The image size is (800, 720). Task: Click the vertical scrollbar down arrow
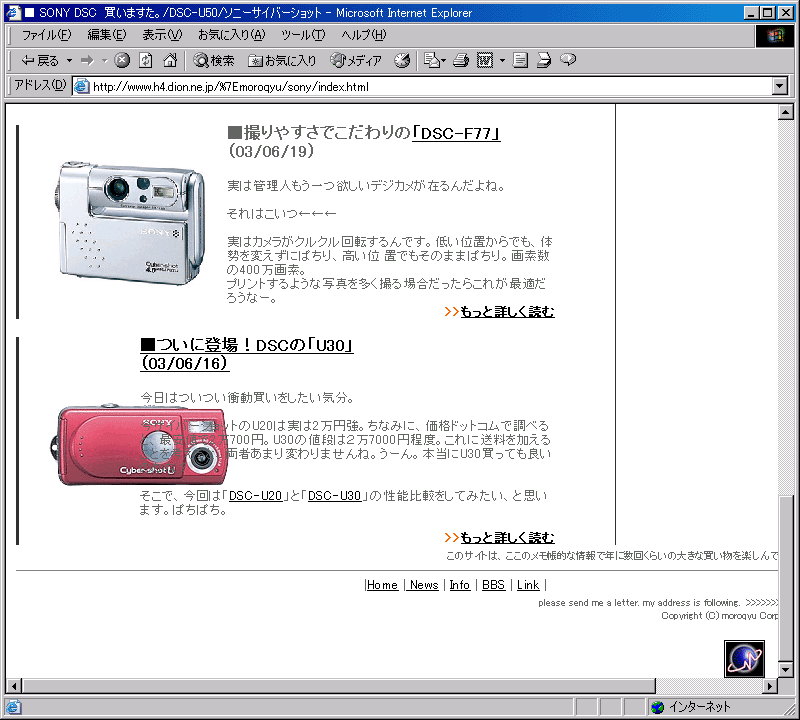tap(786, 669)
